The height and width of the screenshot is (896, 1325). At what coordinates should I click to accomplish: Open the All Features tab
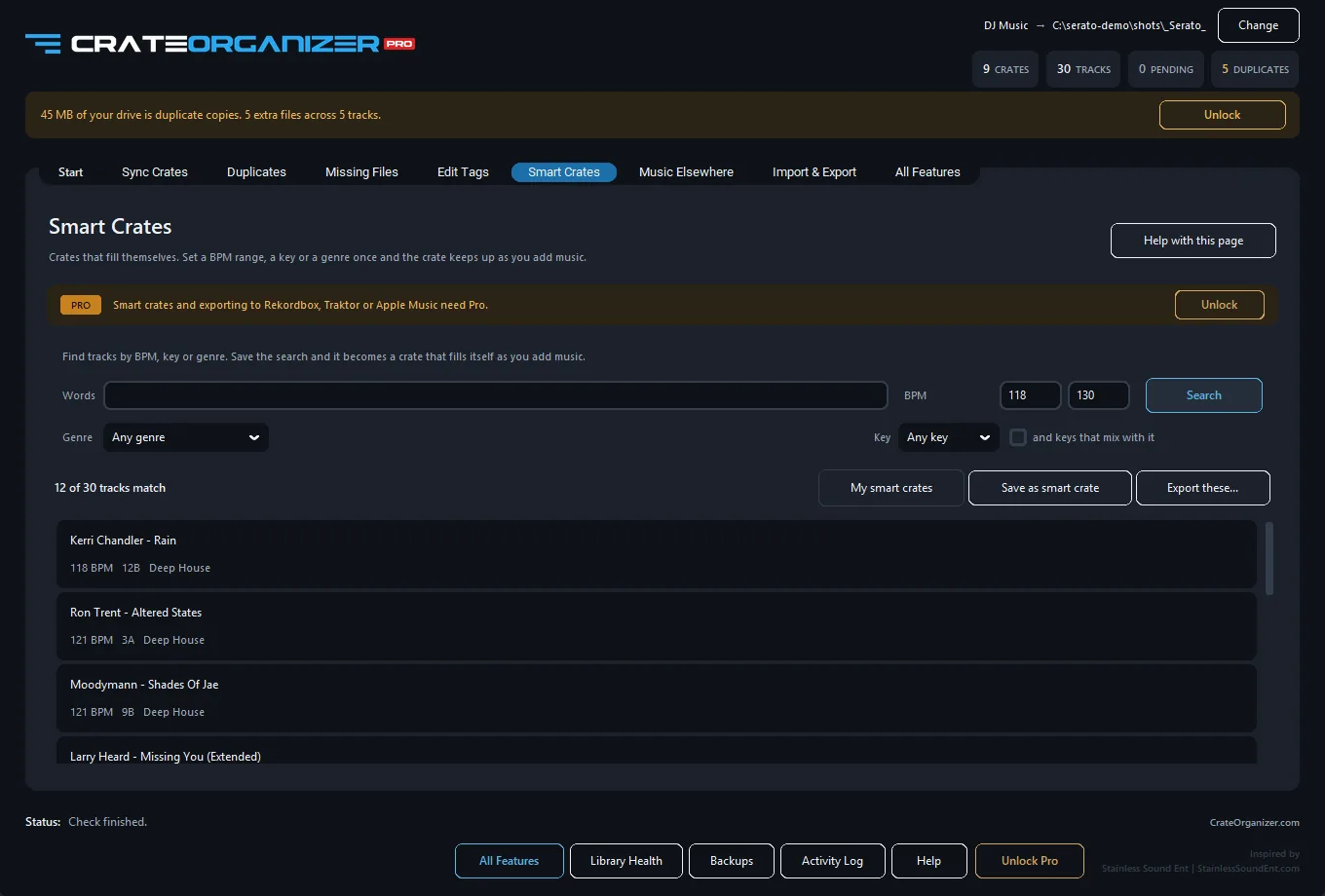coord(927,172)
